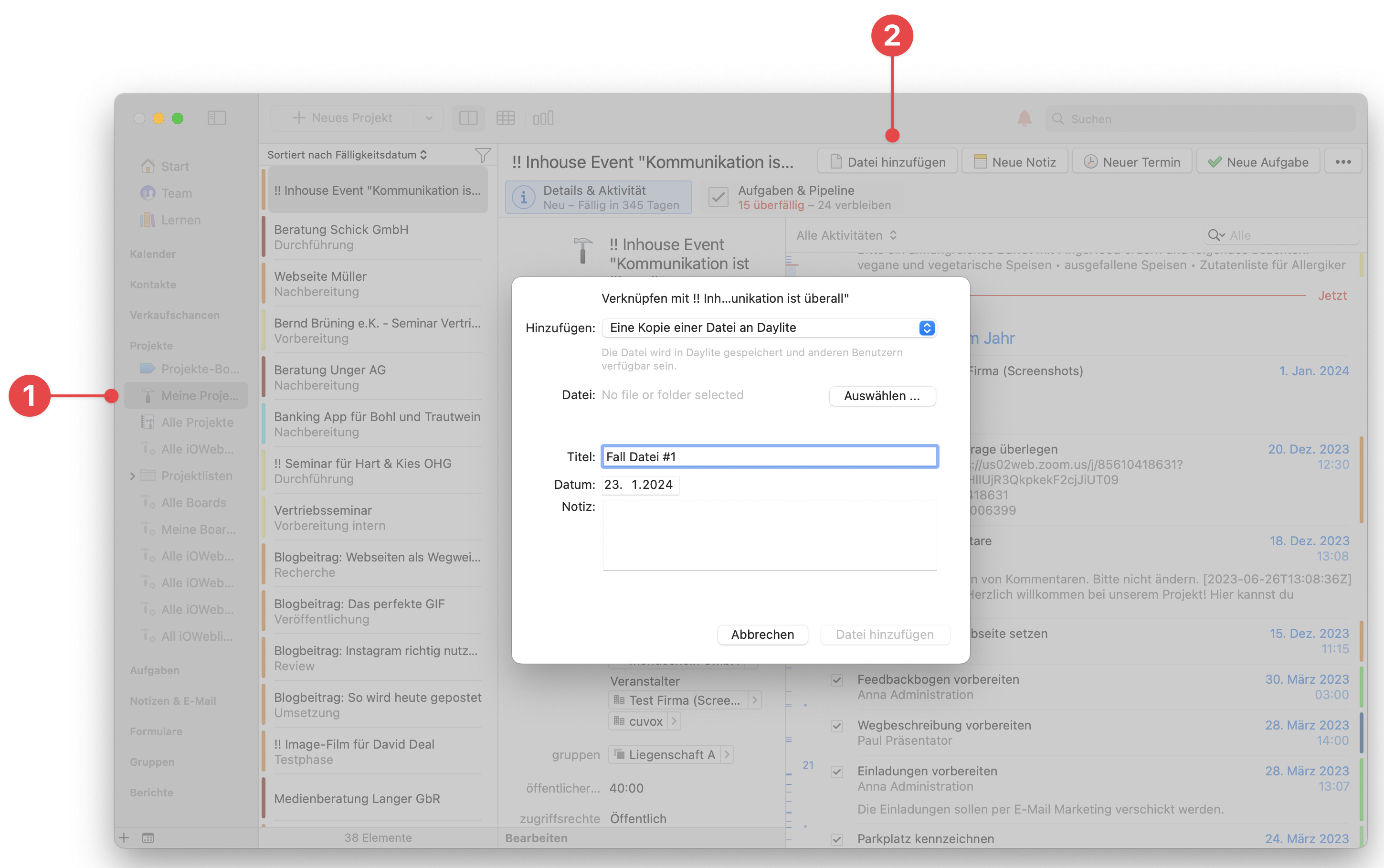The height and width of the screenshot is (868, 1384).
Task: Toggle Einladungen vorbereiten task checkbox
Action: point(837,772)
